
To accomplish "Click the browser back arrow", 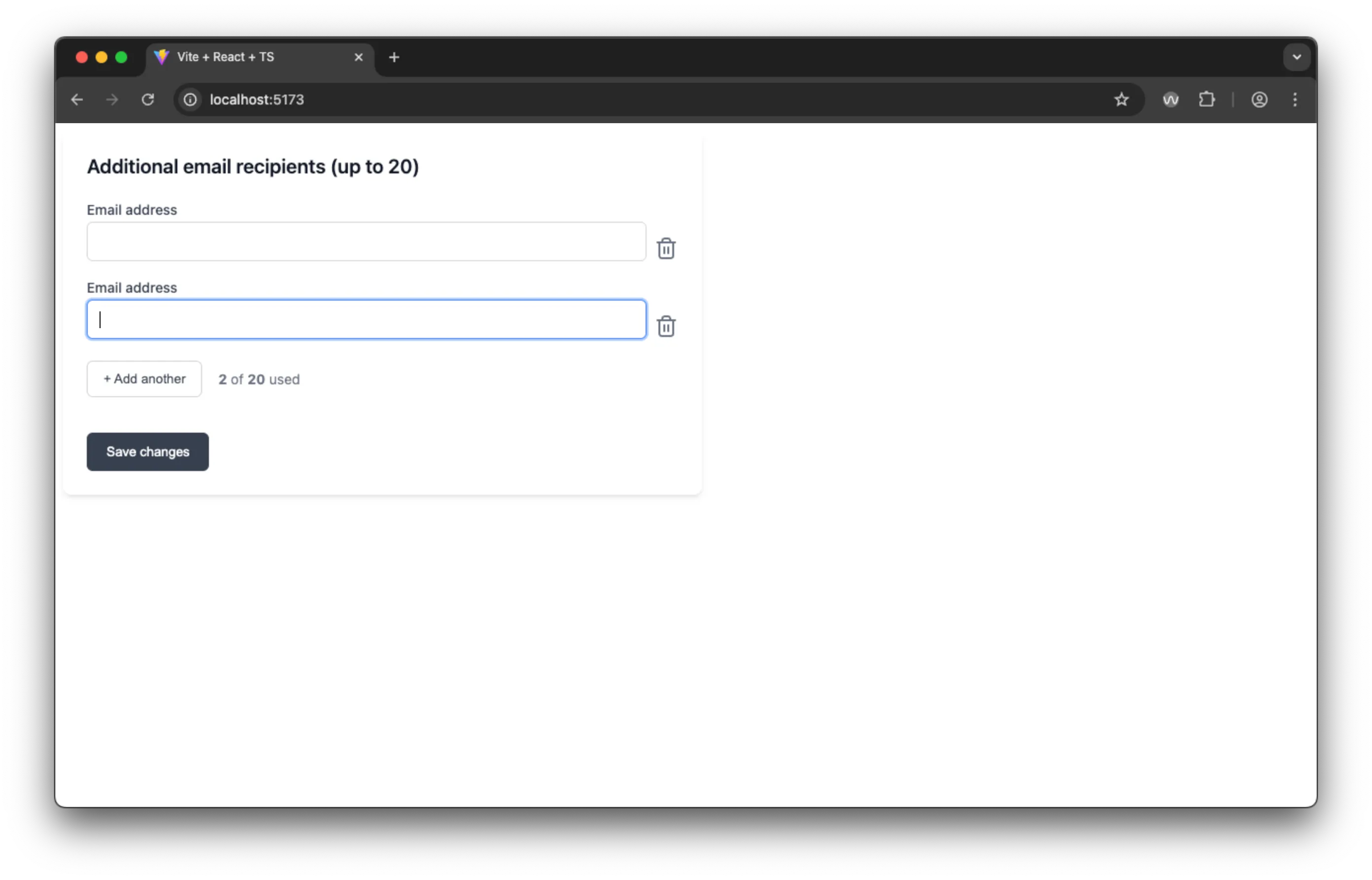I will [77, 100].
